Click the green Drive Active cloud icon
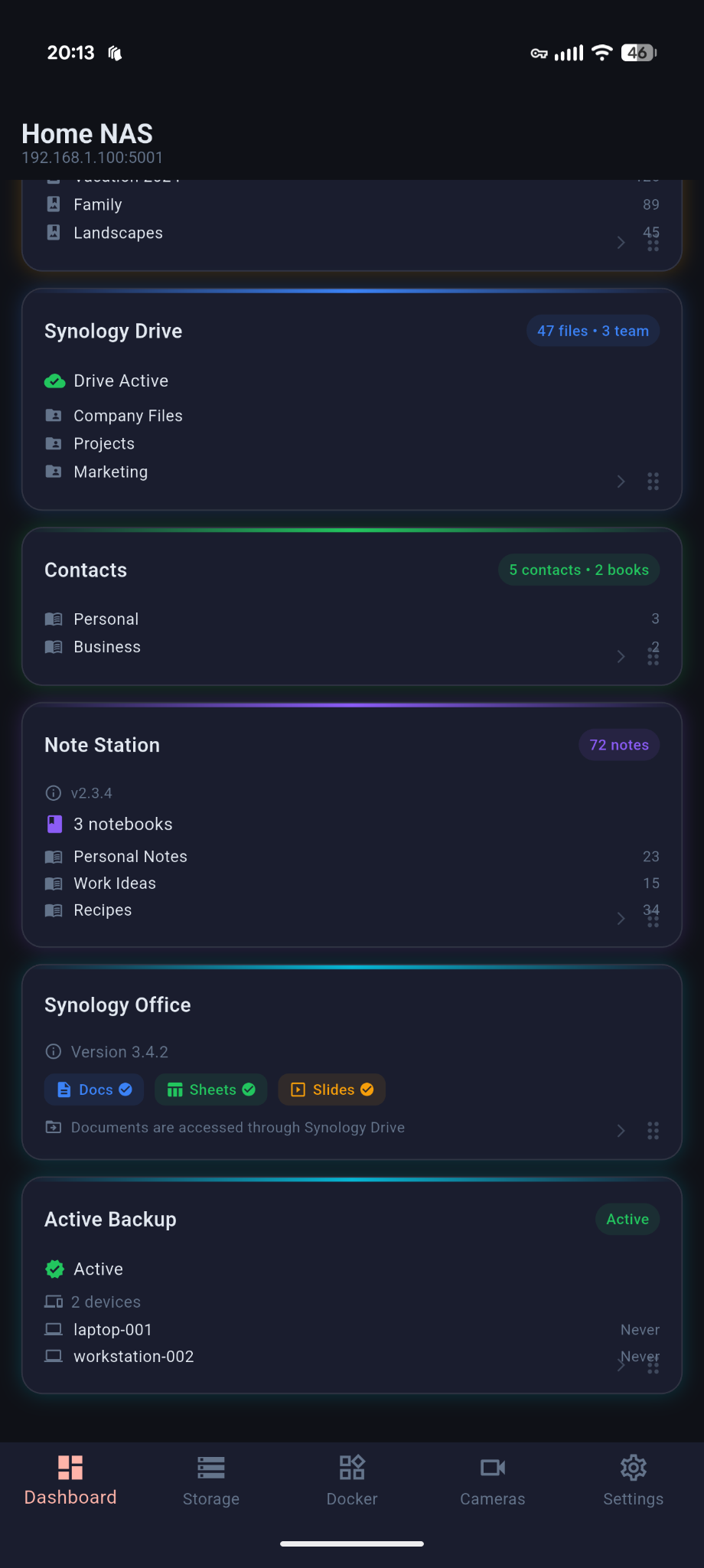This screenshot has width=704, height=1568. pos(54,381)
